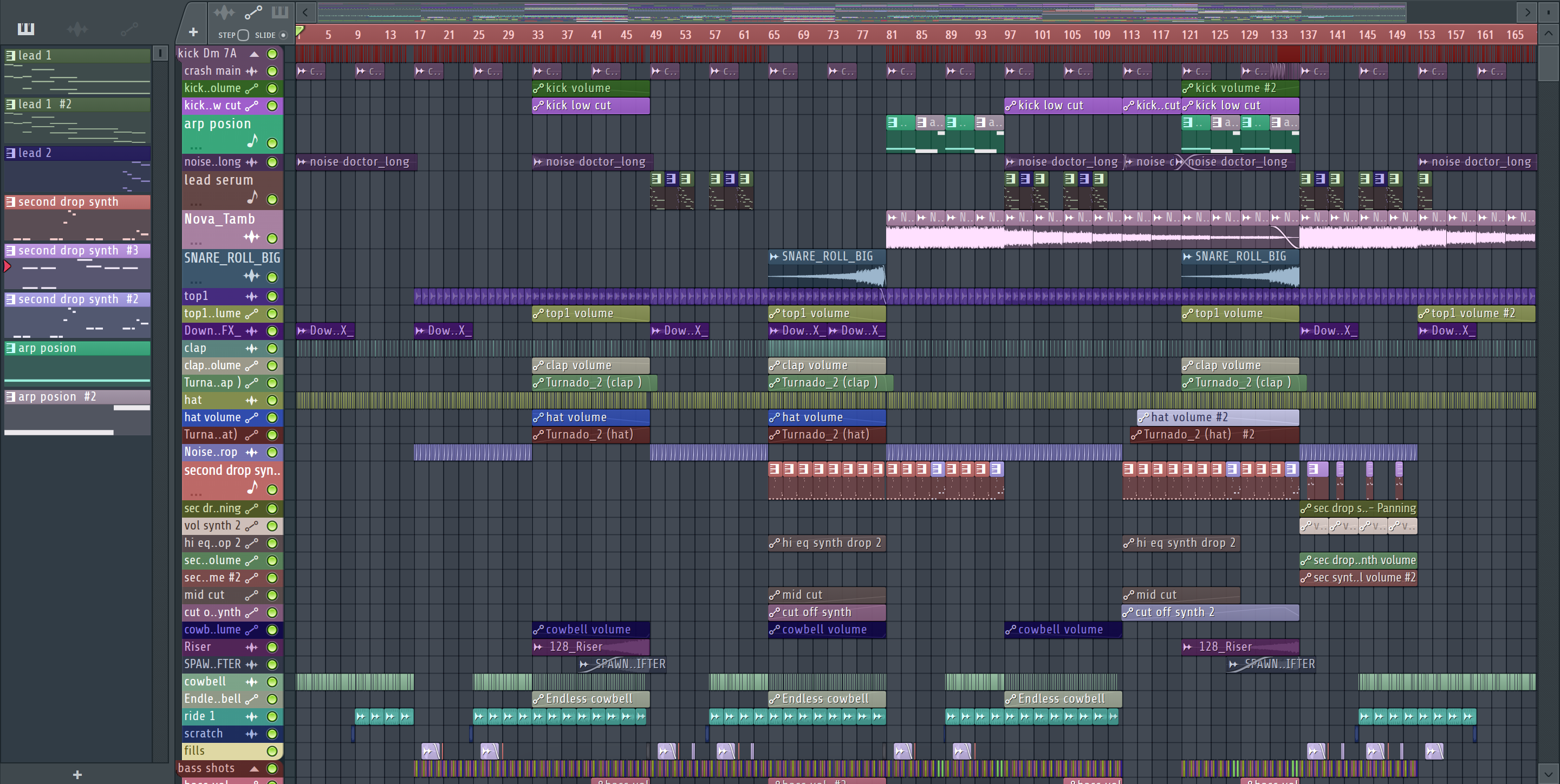Click lead serum track note icon
Screen dimensions: 1560x784
[x=252, y=197]
